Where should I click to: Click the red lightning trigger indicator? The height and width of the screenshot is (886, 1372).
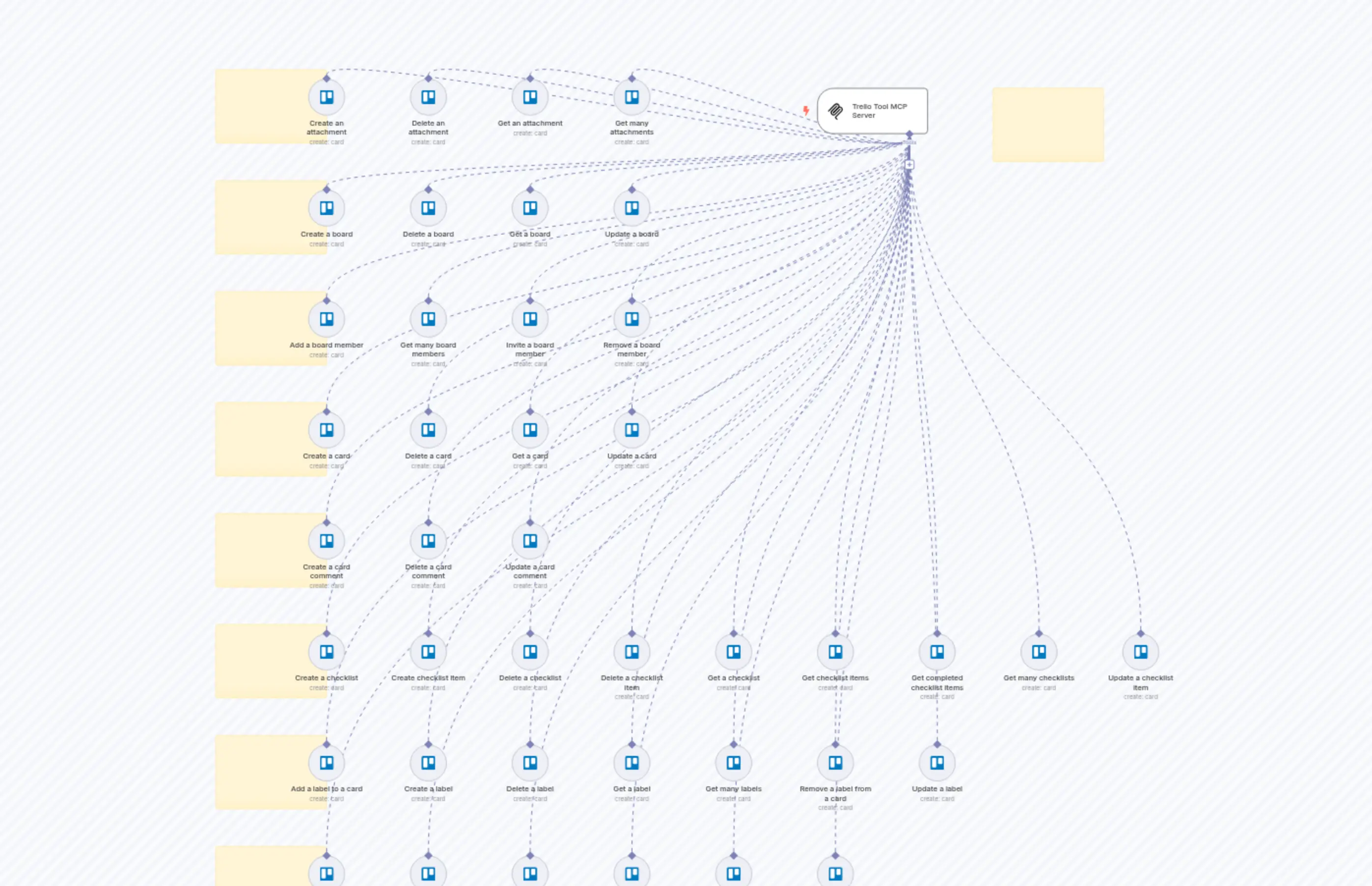pyautogui.click(x=806, y=110)
